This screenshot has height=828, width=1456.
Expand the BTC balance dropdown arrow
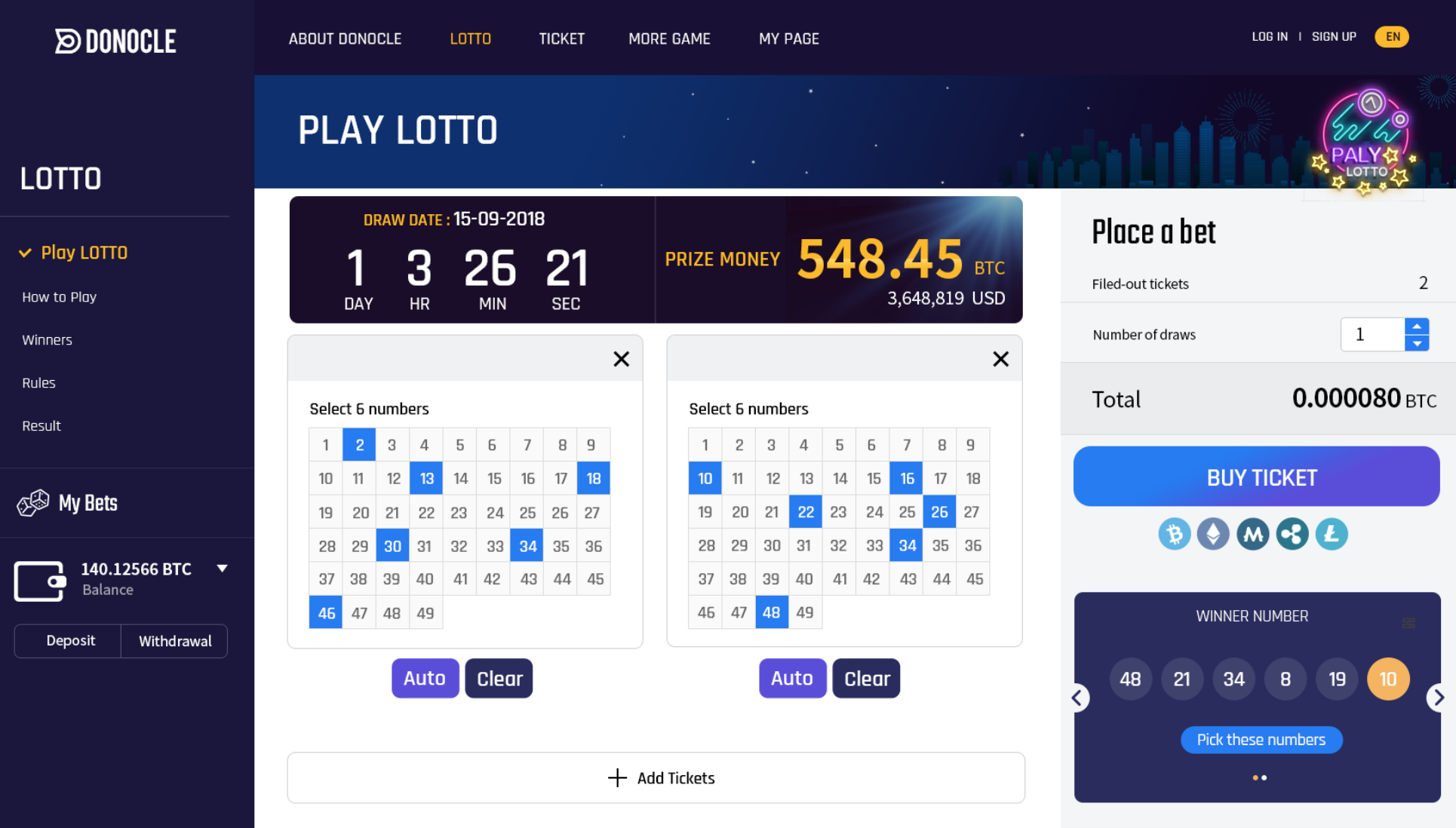point(223,569)
